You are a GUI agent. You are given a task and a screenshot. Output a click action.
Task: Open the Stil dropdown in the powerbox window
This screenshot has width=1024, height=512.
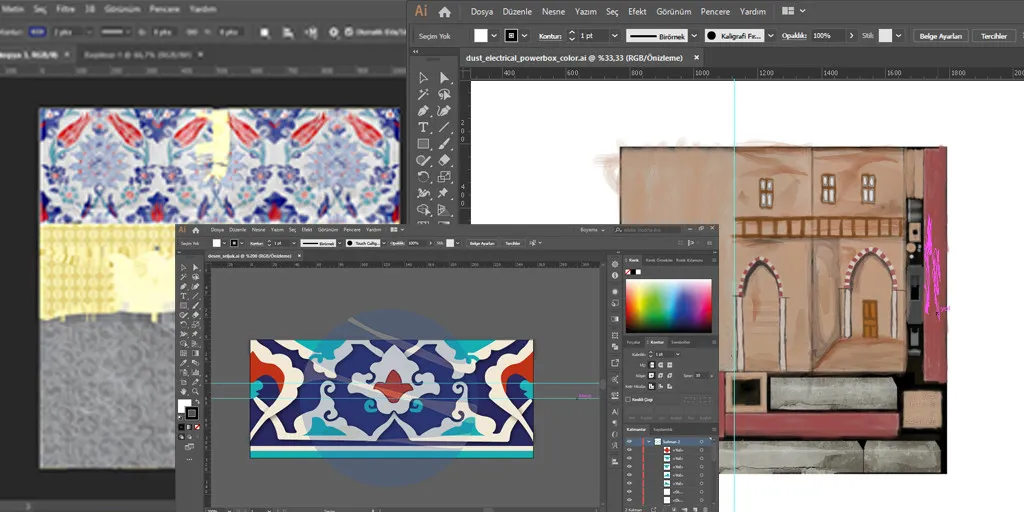(899, 36)
